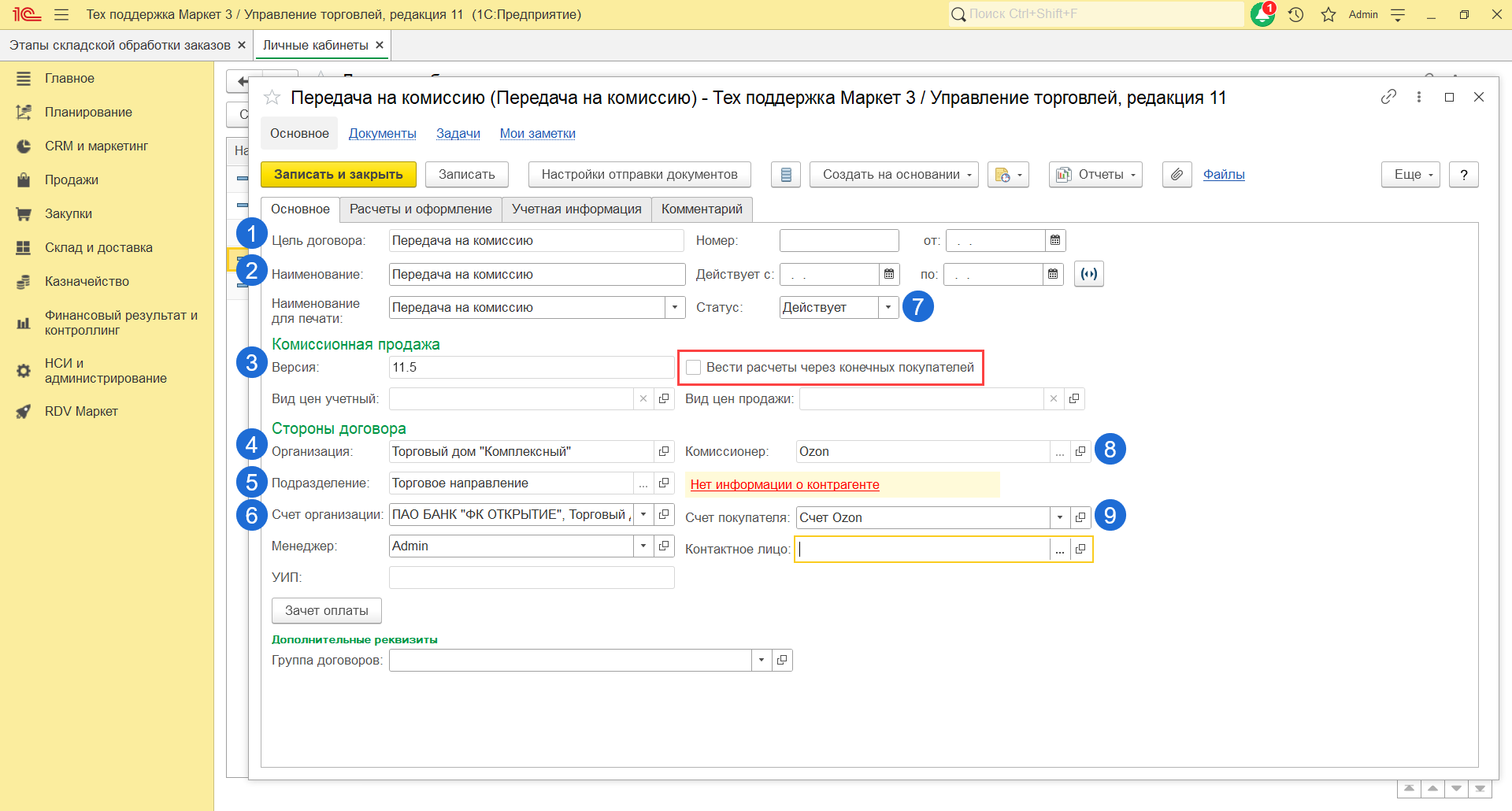The image size is (1512, 811).
Task: Clear the 'Вид цен учетный' field
Action: coord(643,399)
